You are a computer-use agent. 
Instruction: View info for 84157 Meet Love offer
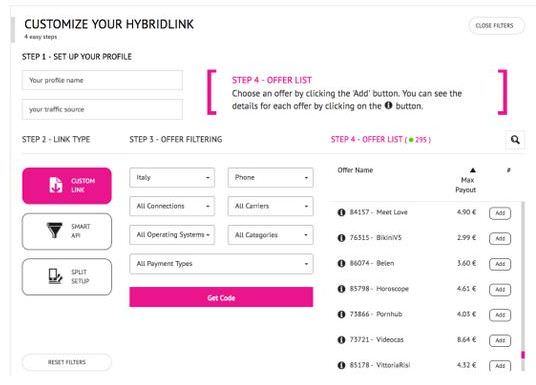(x=341, y=212)
